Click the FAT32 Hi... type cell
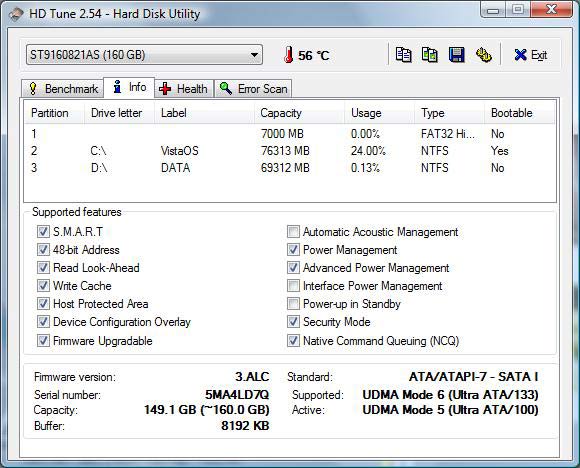Image resolution: width=580 pixels, height=468 pixels. (448, 134)
